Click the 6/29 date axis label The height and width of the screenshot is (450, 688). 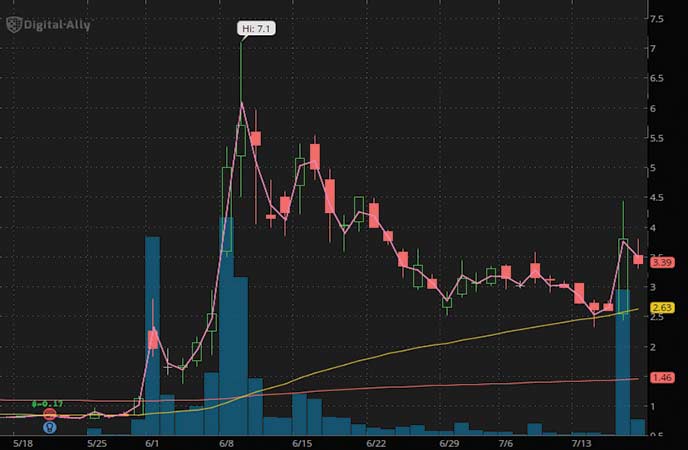[449, 443]
